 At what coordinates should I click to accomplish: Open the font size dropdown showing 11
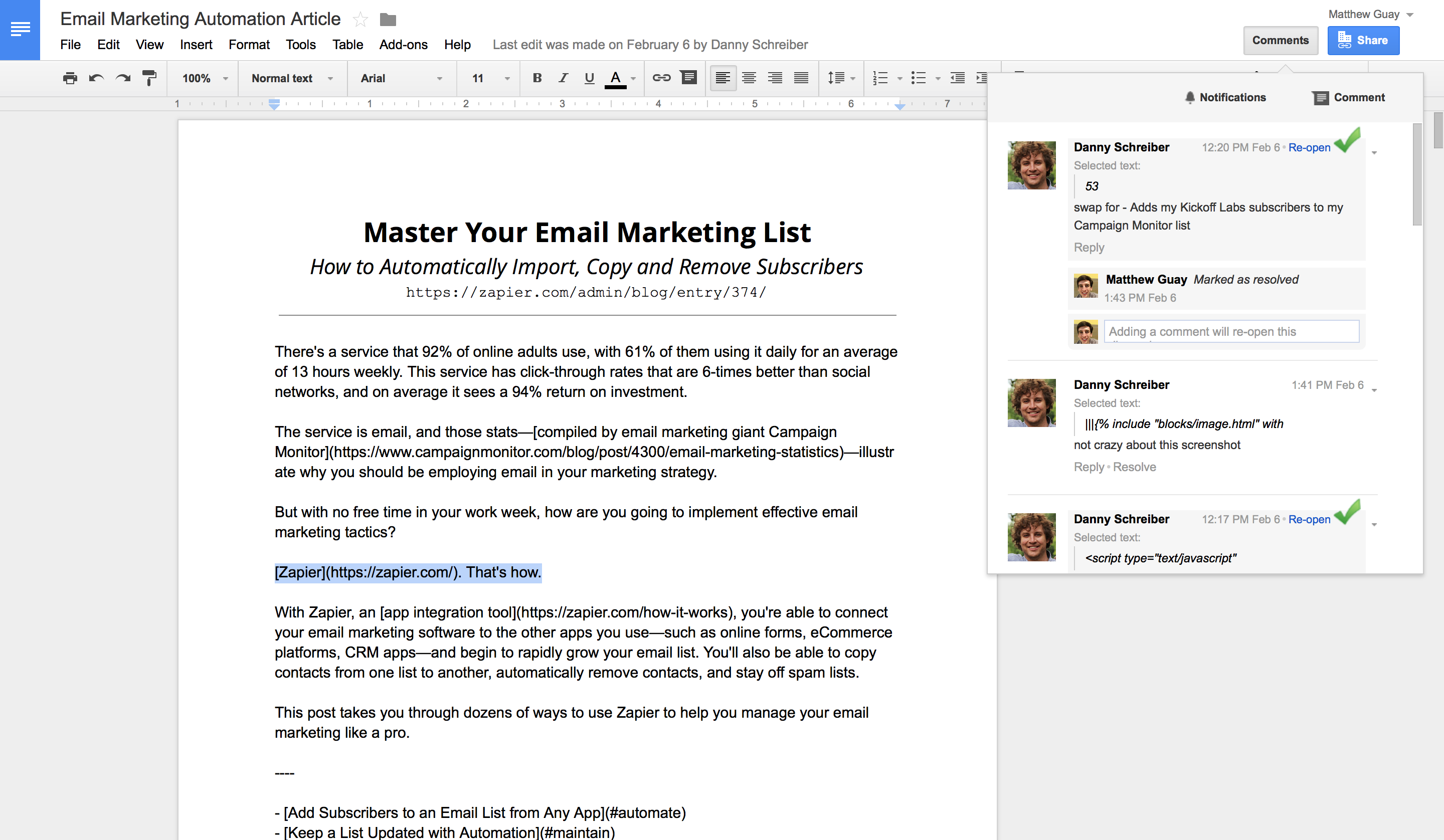[x=490, y=79]
